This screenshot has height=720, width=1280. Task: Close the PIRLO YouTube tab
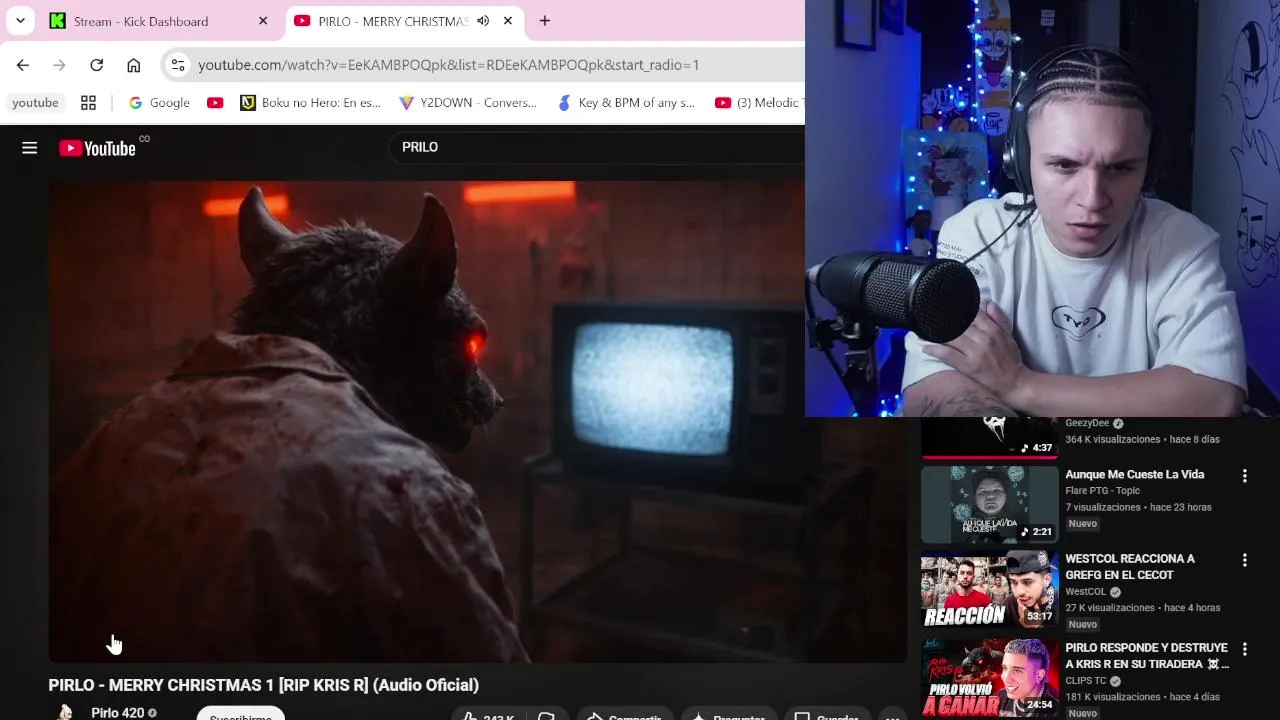tap(508, 21)
